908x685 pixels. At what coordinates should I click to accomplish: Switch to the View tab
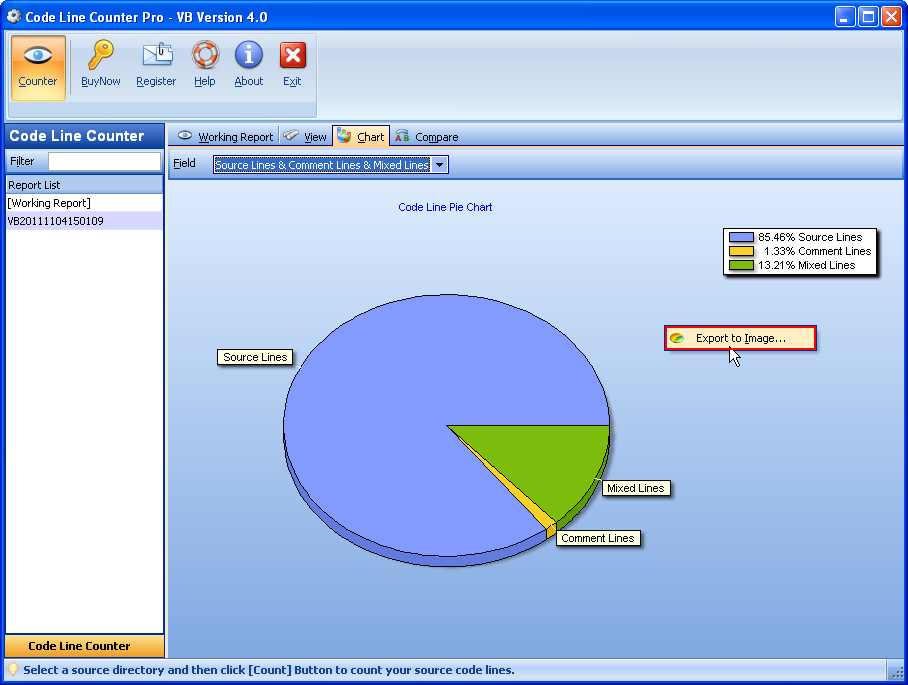(x=305, y=137)
